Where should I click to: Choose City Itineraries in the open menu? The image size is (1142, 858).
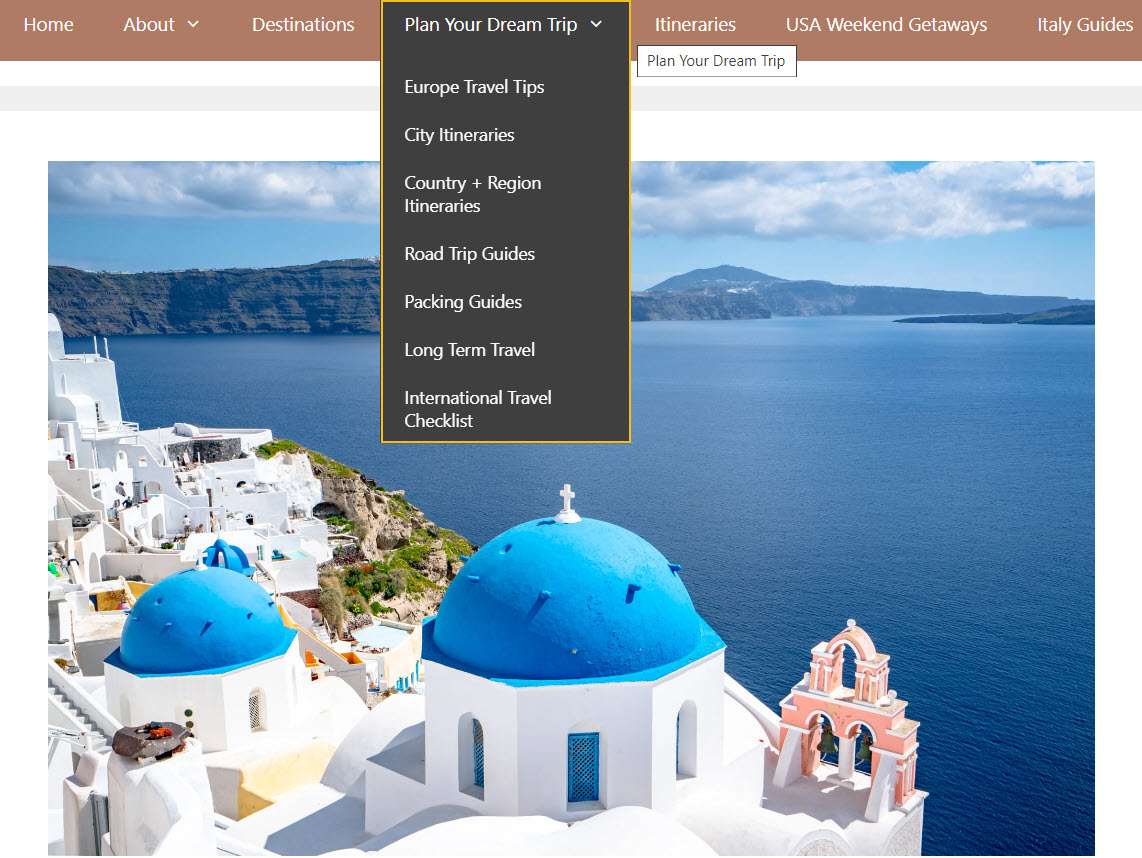coord(459,135)
